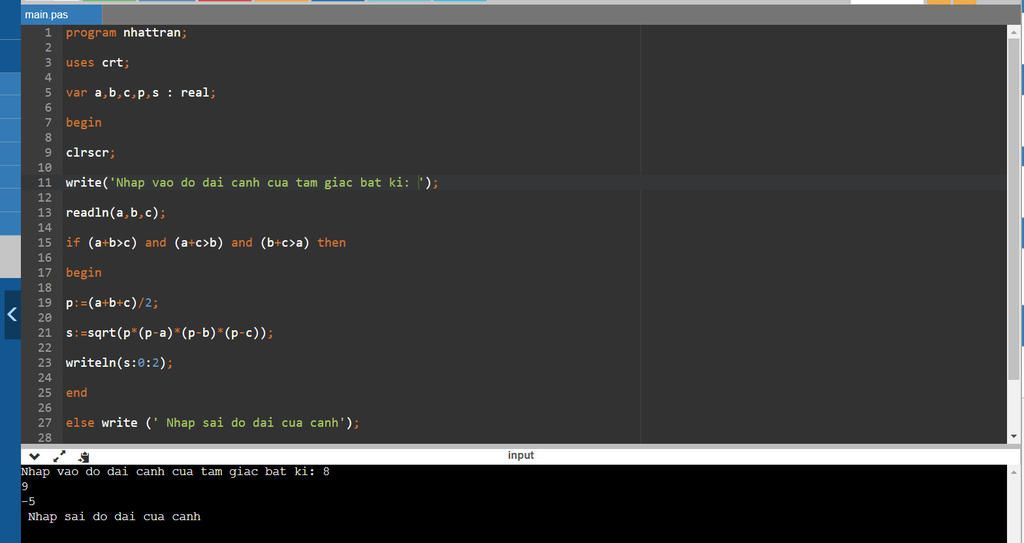Click the 'begin' keyword on line 7

pyautogui.click(x=84, y=123)
